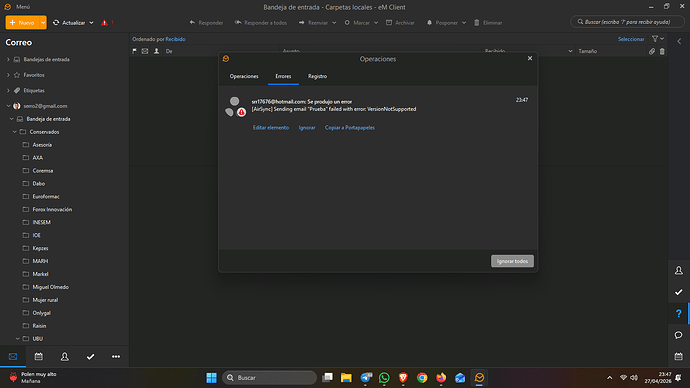The width and height of the screenshot is (690, 388).
Task: Open the Tasks checkmark section in bottom navigation
Action: pos(90,357)
